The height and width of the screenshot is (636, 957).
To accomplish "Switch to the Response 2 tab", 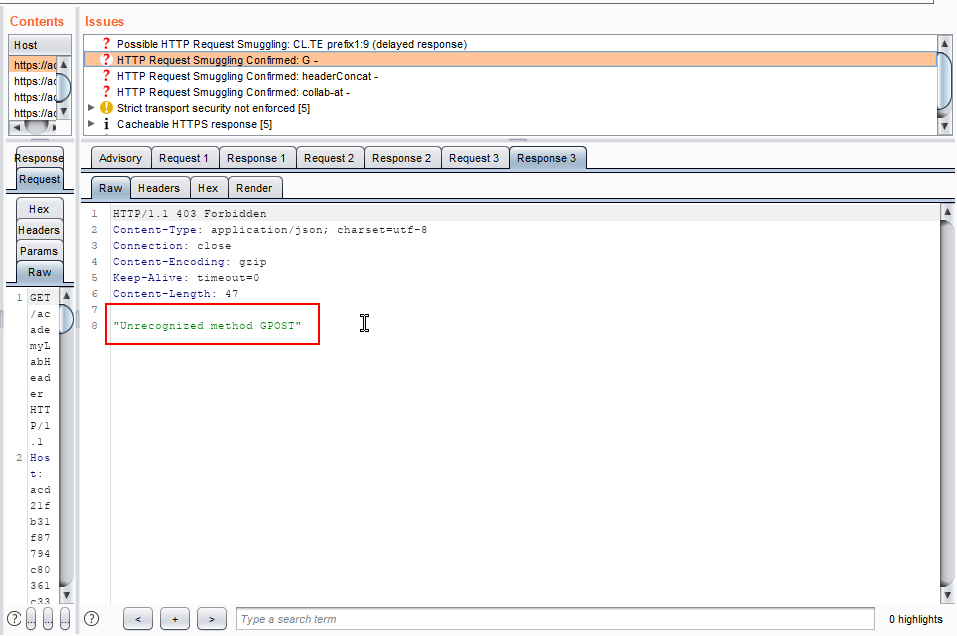I will 402,158.
